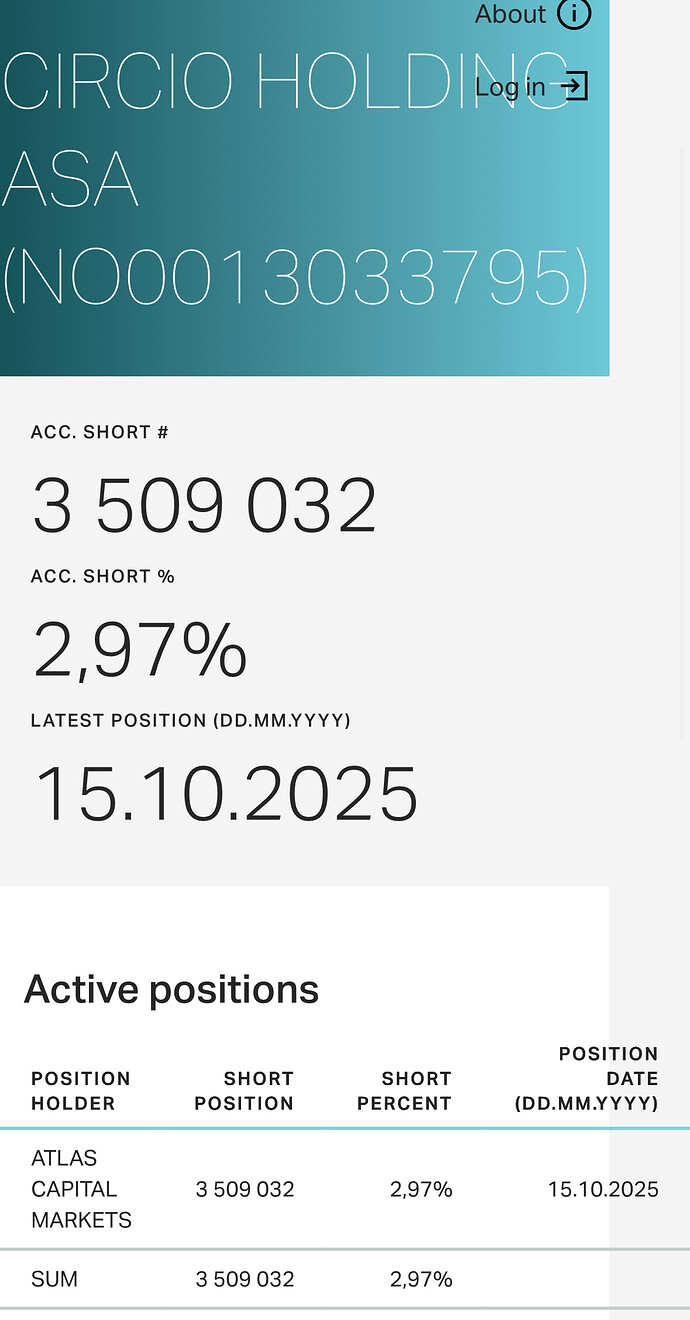
Task: Click the Active positions heading
Action: [x=171, y=989]
